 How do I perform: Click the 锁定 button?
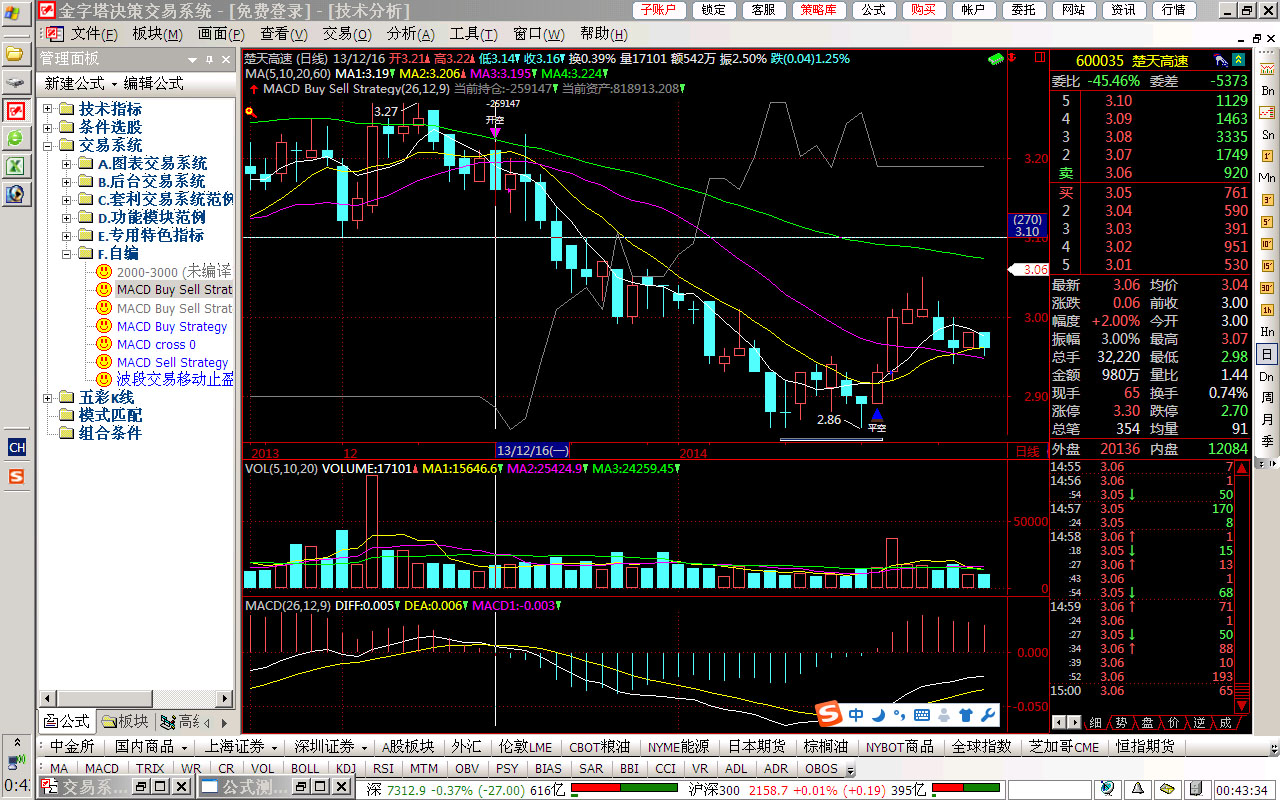pos(714,10)
